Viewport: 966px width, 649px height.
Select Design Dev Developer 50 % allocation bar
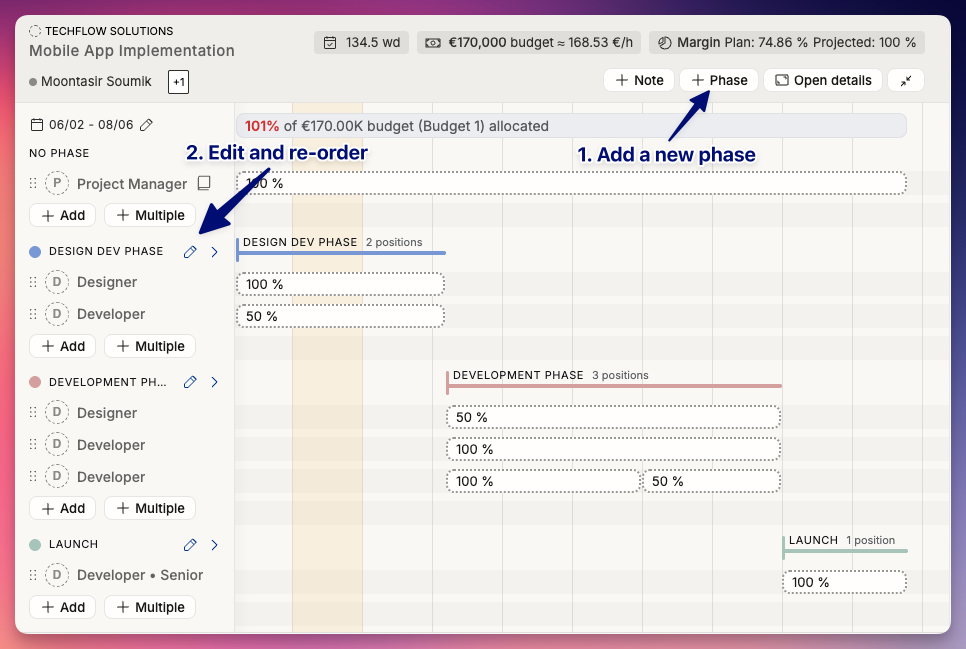coord(341,316)
